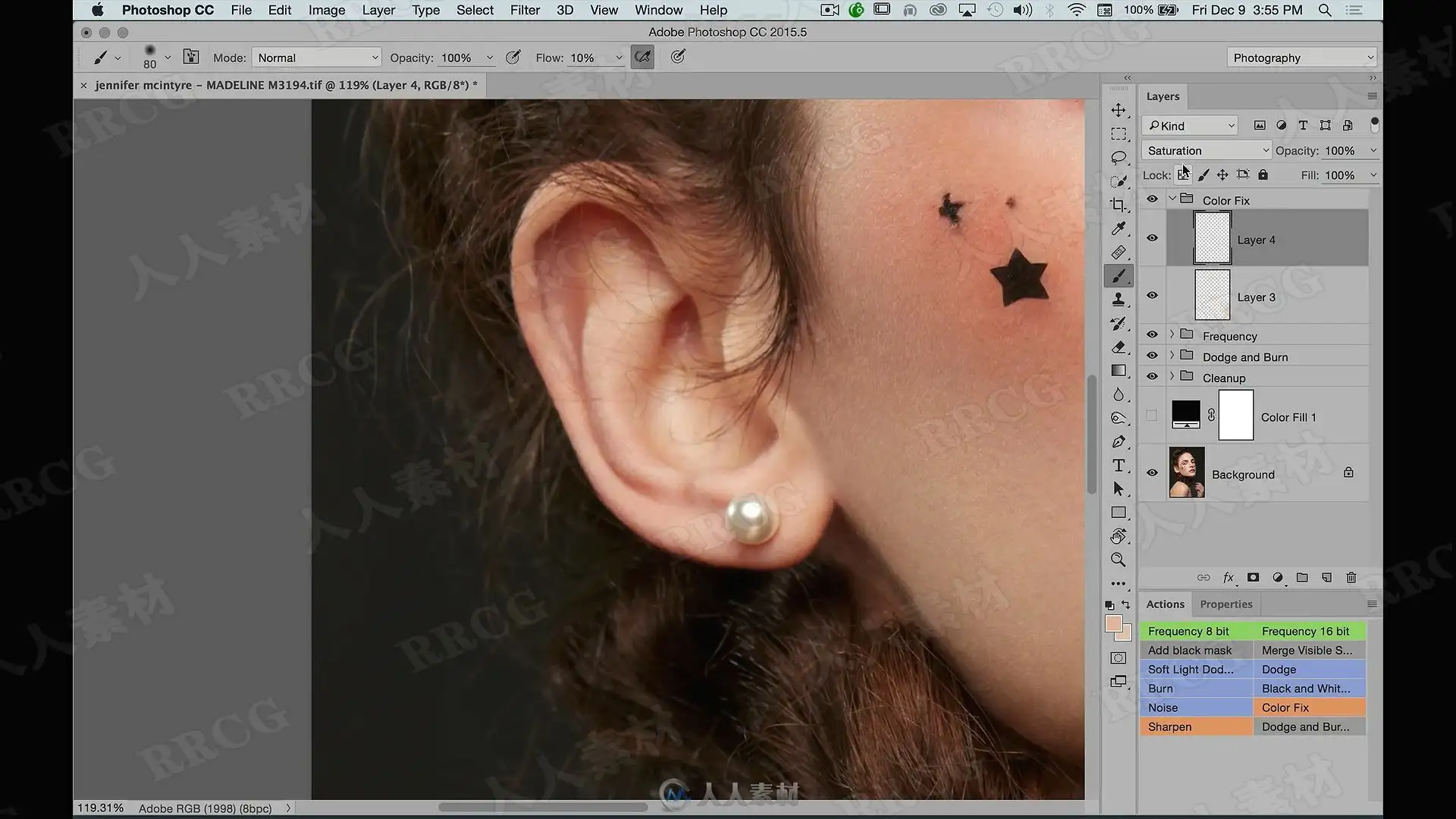This screenshot has height=819, width=1456.
Task: Select the Crop tool
Action: click(1119, 205)
